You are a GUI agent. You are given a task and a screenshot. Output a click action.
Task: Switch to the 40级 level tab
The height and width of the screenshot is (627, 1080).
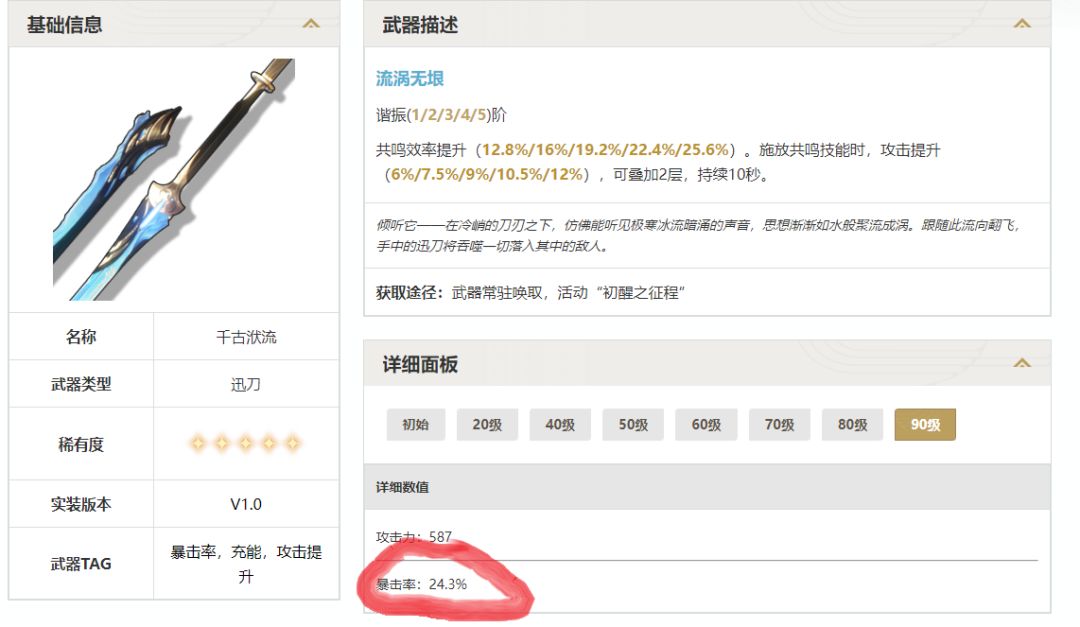click(560, 424)
